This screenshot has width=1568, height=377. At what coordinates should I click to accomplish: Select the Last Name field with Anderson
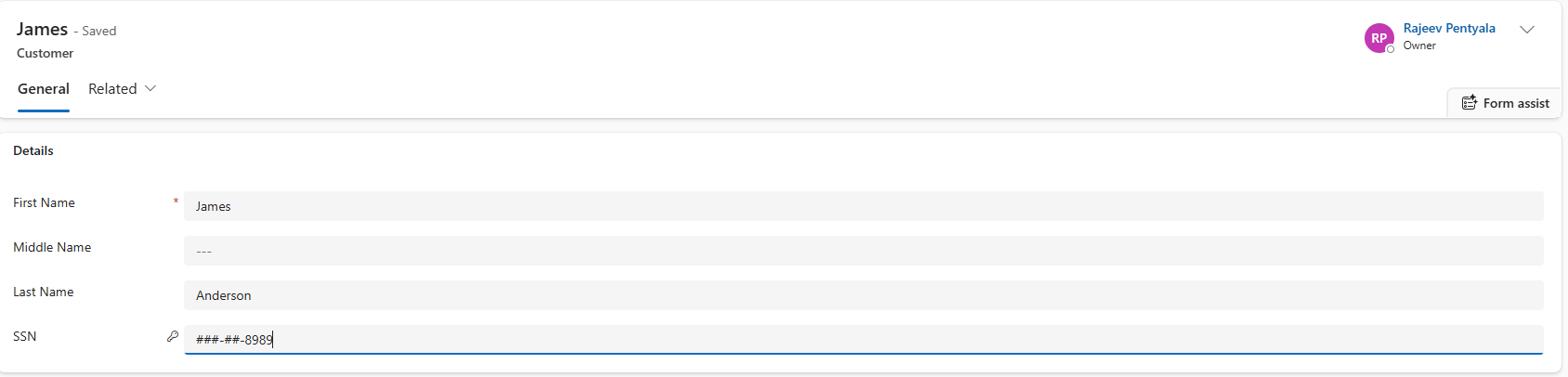863,295
